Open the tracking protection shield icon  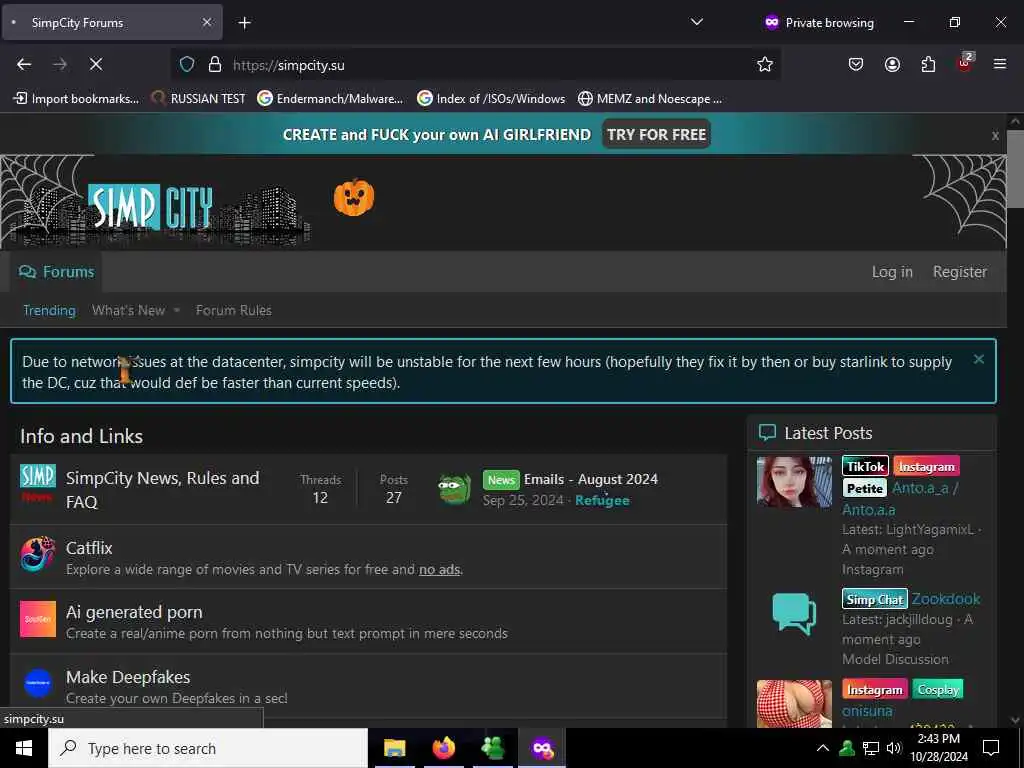click(x=187, y=64)
